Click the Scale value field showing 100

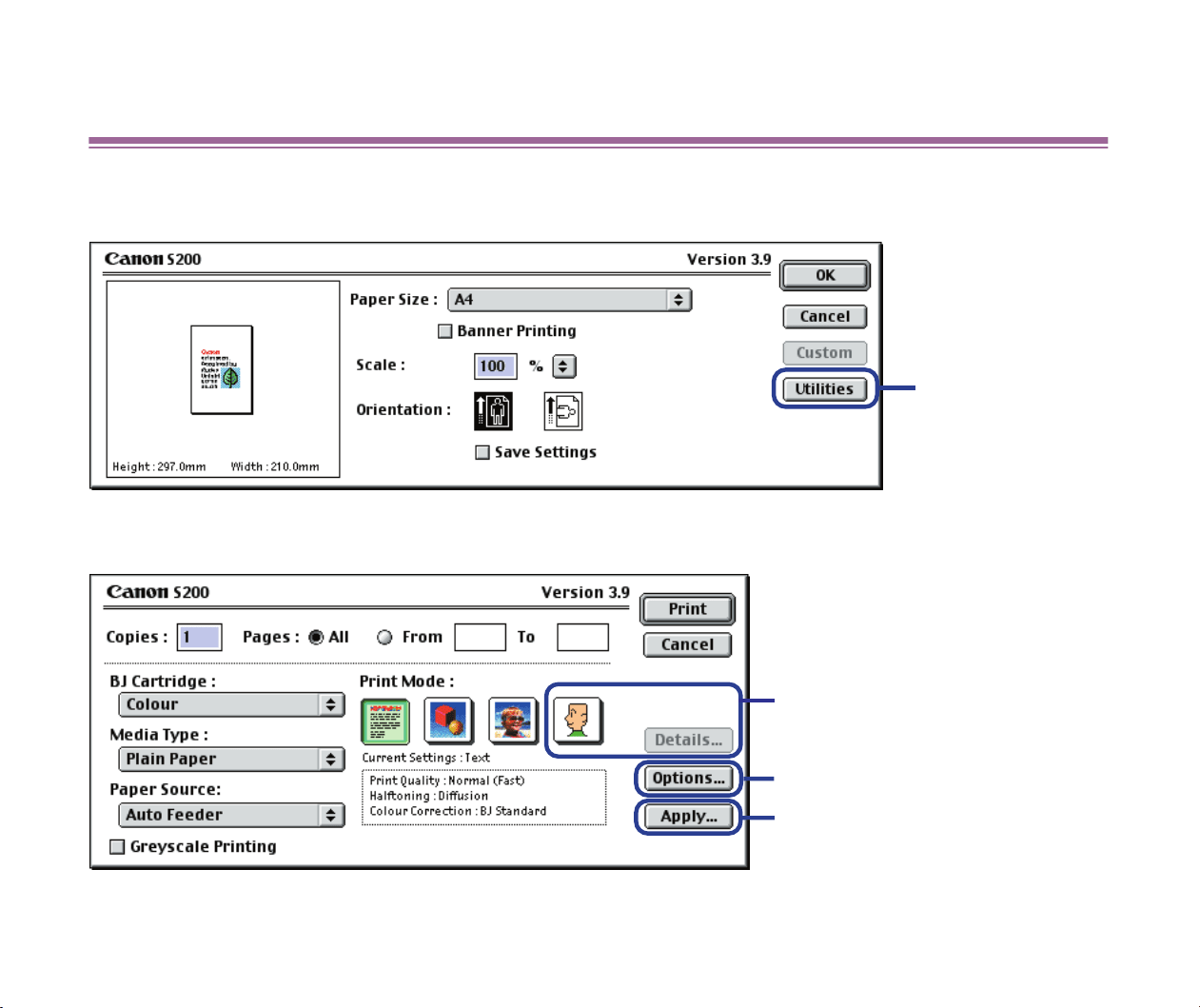495,366
